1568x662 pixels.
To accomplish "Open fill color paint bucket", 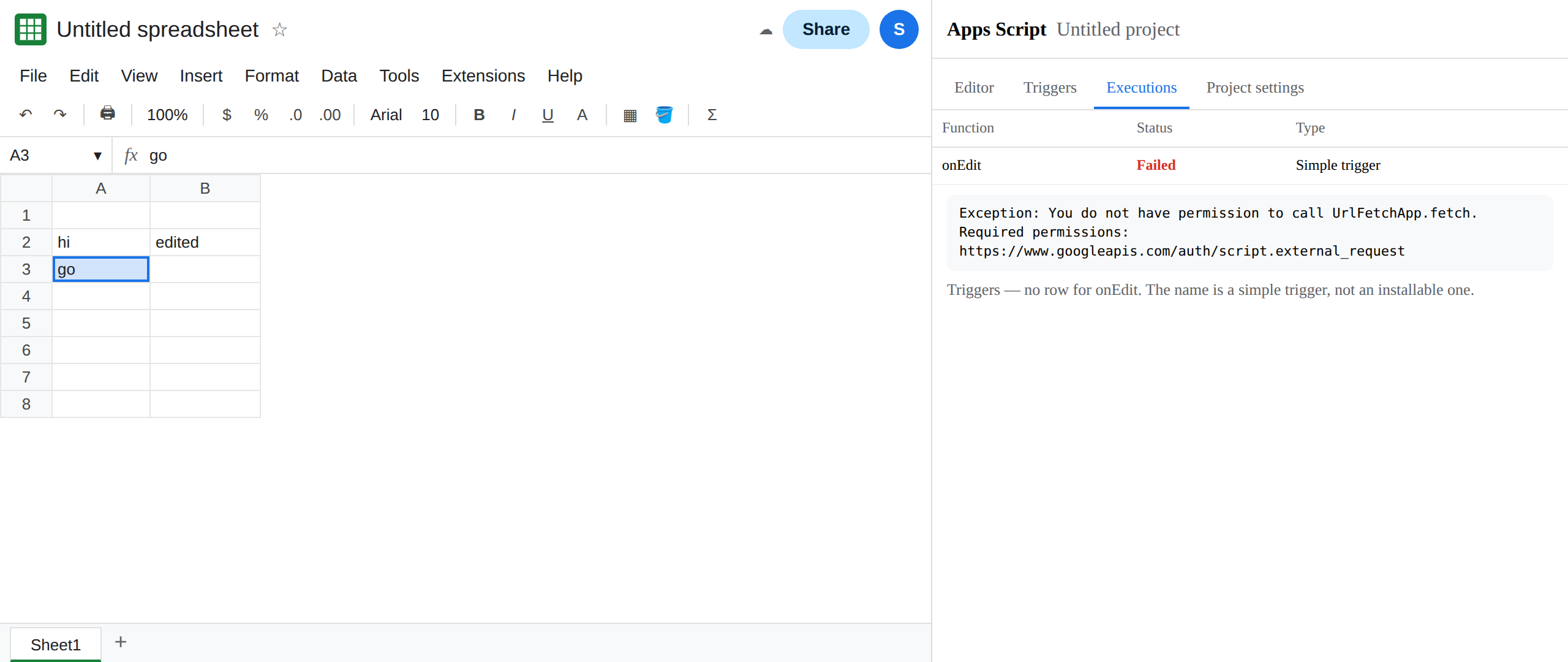I will 664,115.
